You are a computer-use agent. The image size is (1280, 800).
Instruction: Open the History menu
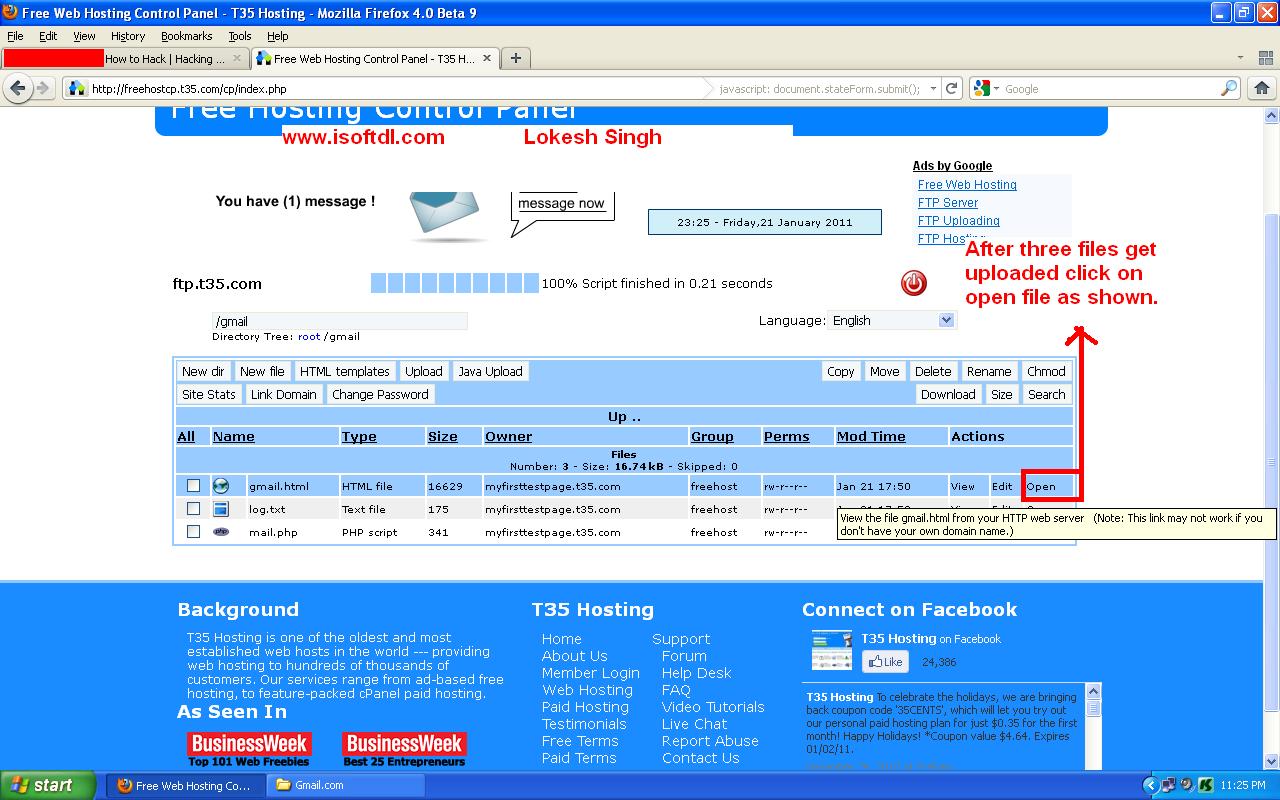(x=128, y=36)
